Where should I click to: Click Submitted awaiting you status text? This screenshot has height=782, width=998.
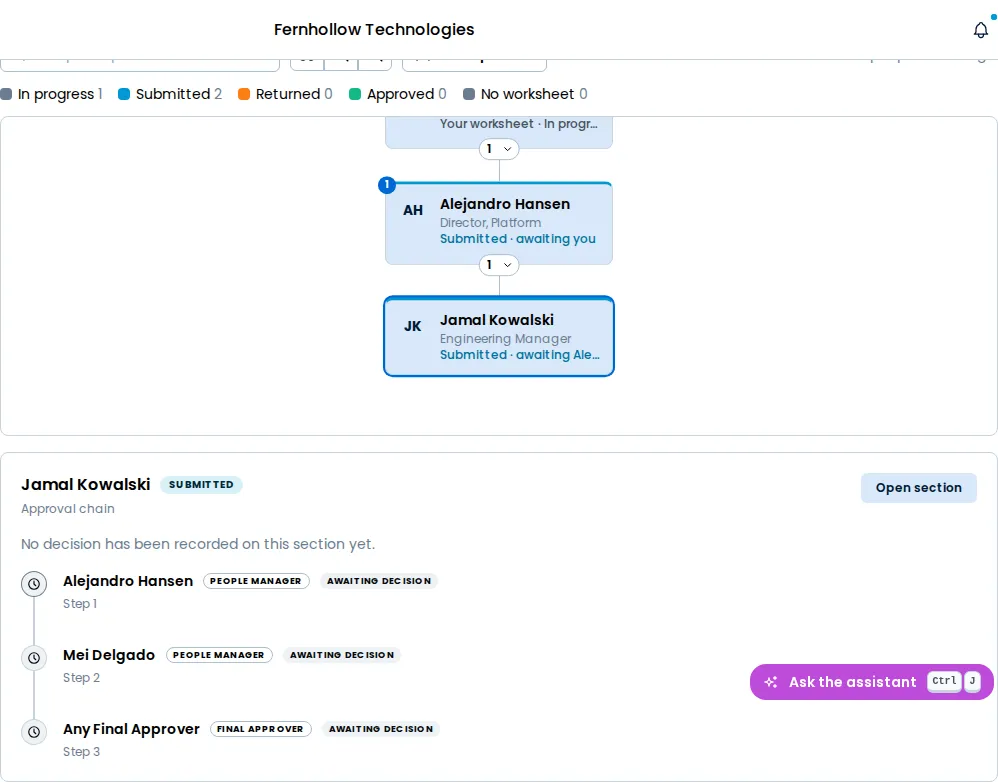pyautogui.click(x=518, y=239)
